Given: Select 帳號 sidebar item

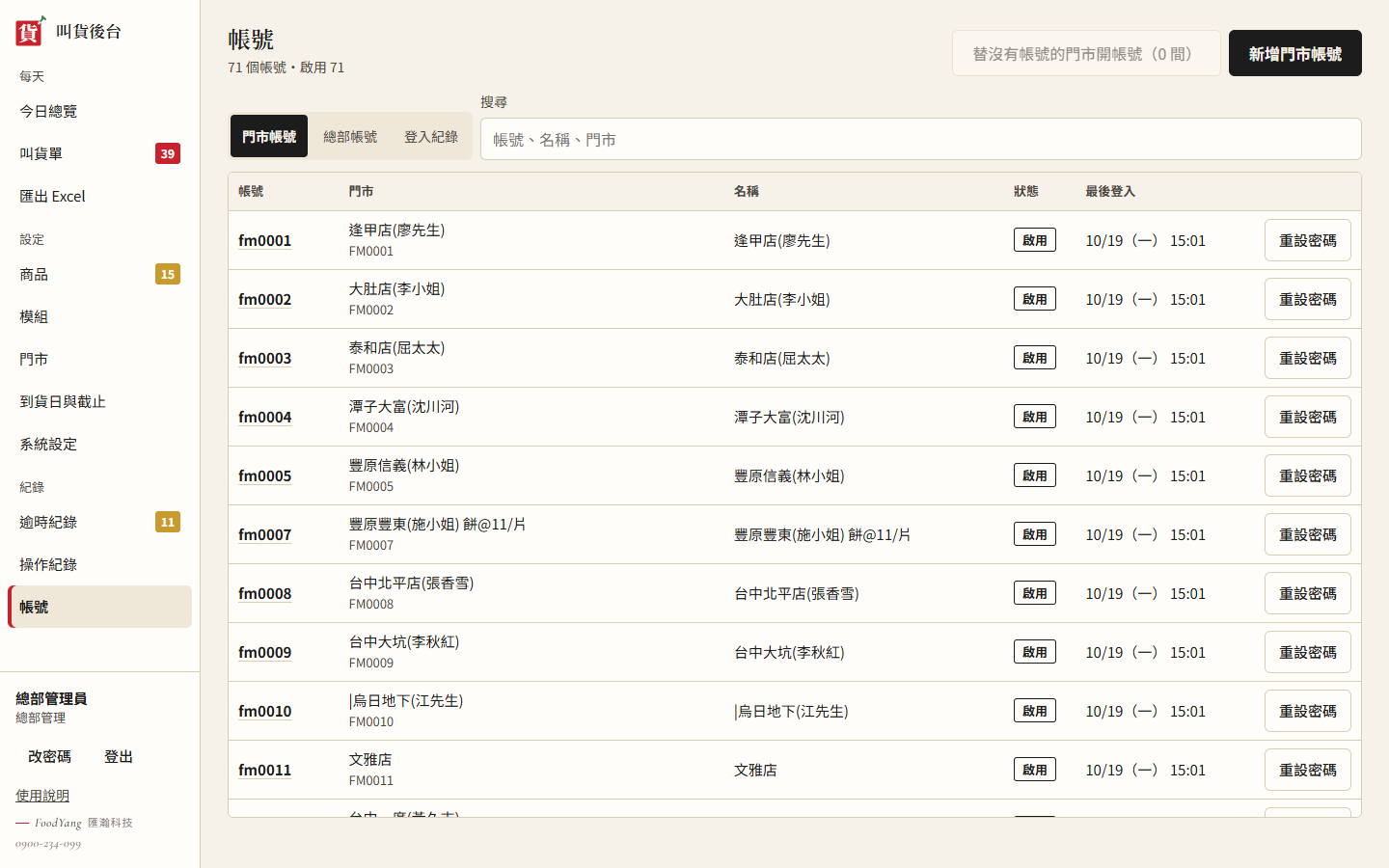Looking at the screenshot, I should click(x=99, y=607).
